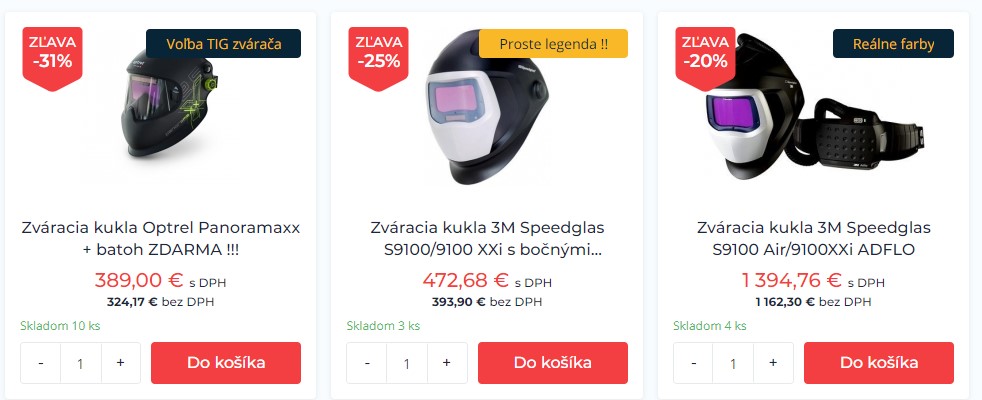
Task: Open Speedglas S9100/9100 XXi product title link
Action: (x=487, y=238)
